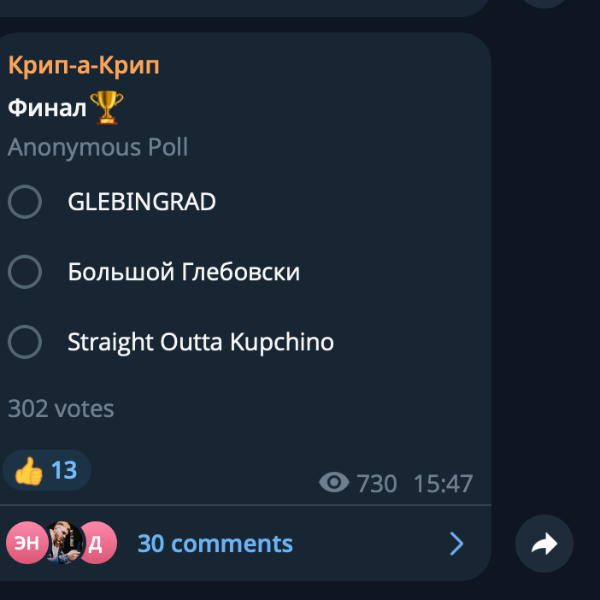Select the Большой Глебовски radio circle

(24, 272)
